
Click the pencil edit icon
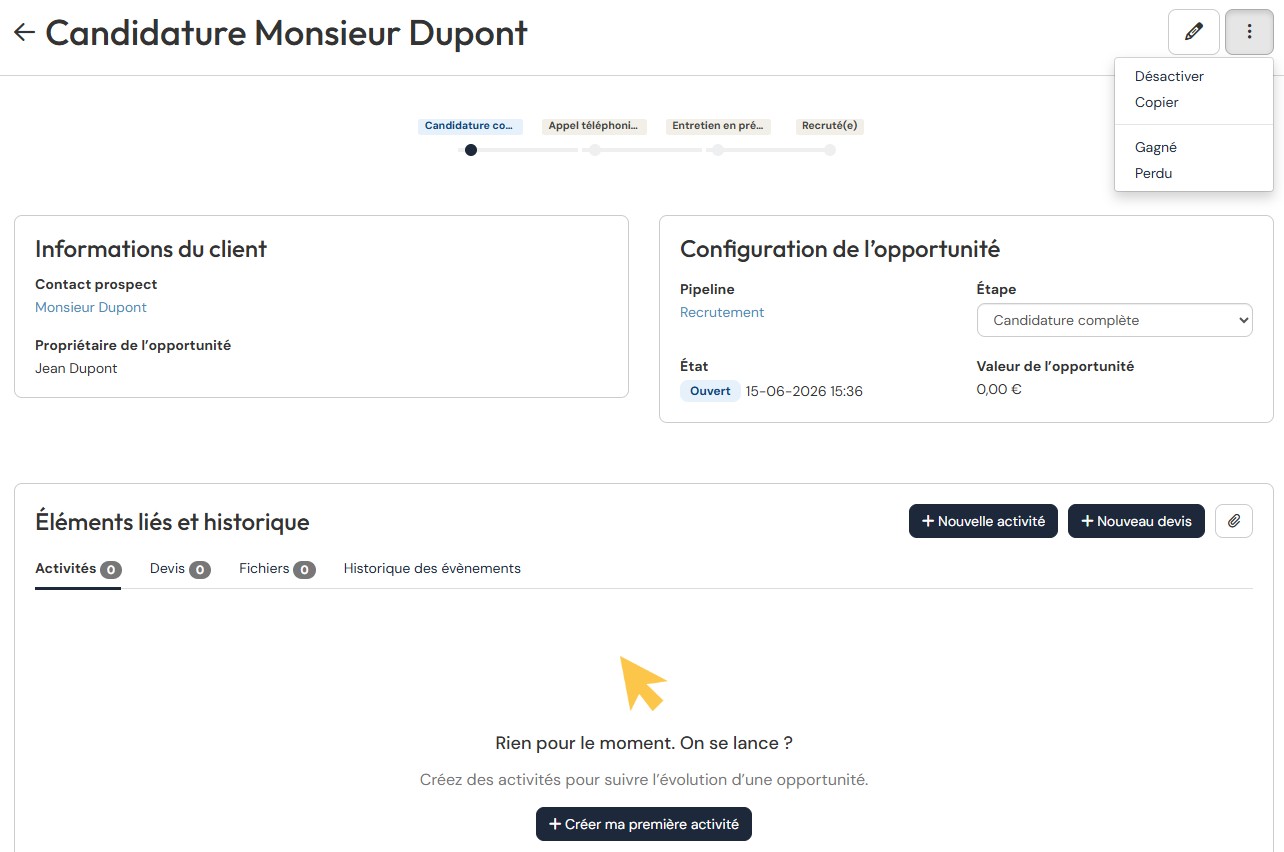[x=1193, y=32]
